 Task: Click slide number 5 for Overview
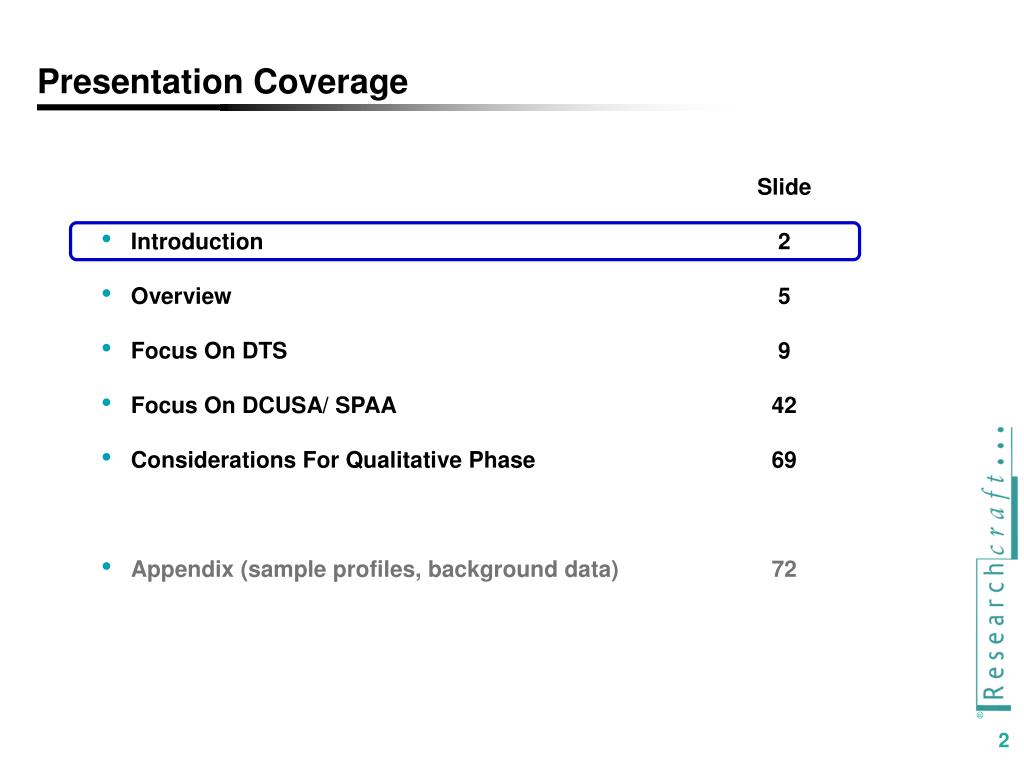click(x=784, y=296)
